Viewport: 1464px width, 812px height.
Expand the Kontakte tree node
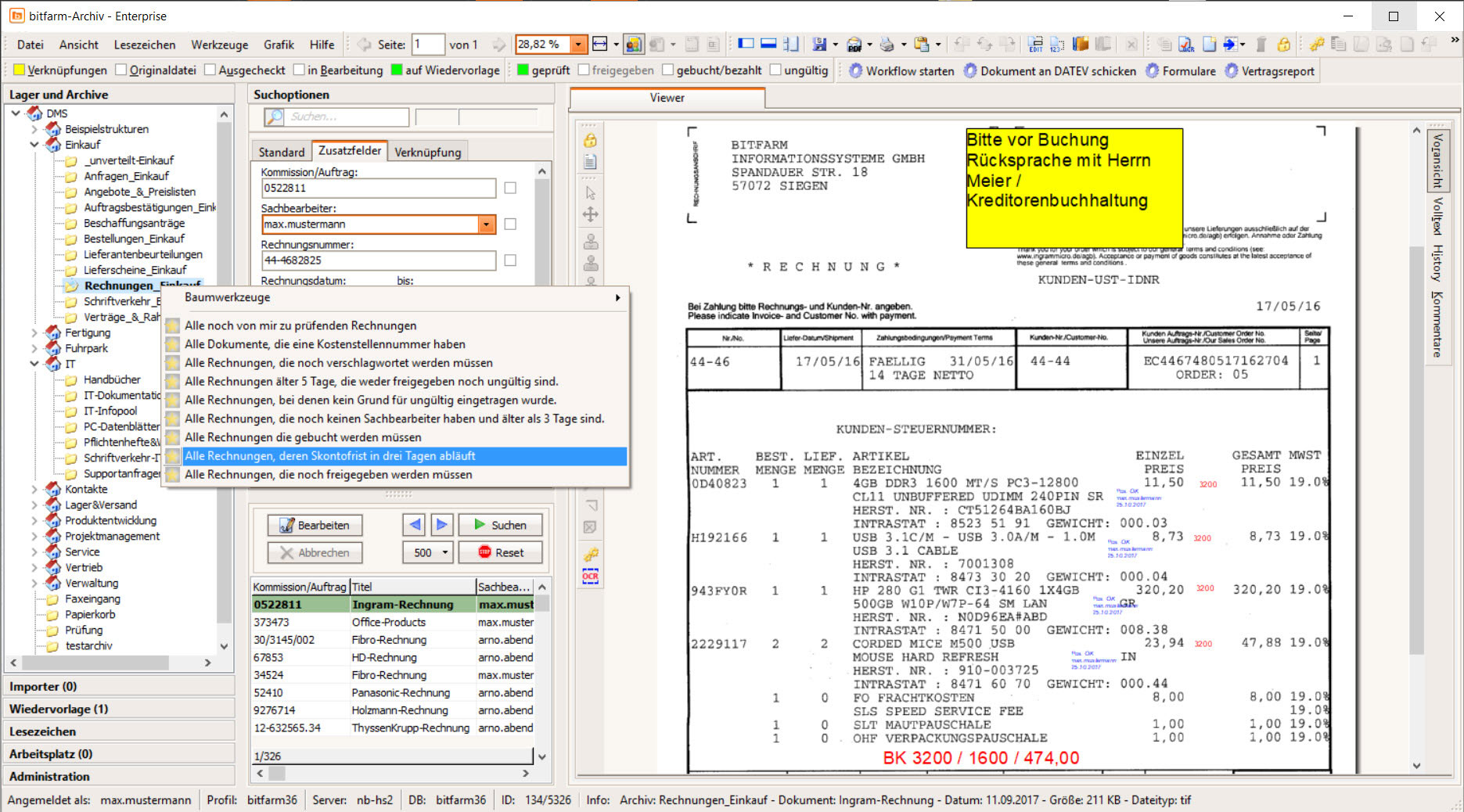click(x=34, y=489)
